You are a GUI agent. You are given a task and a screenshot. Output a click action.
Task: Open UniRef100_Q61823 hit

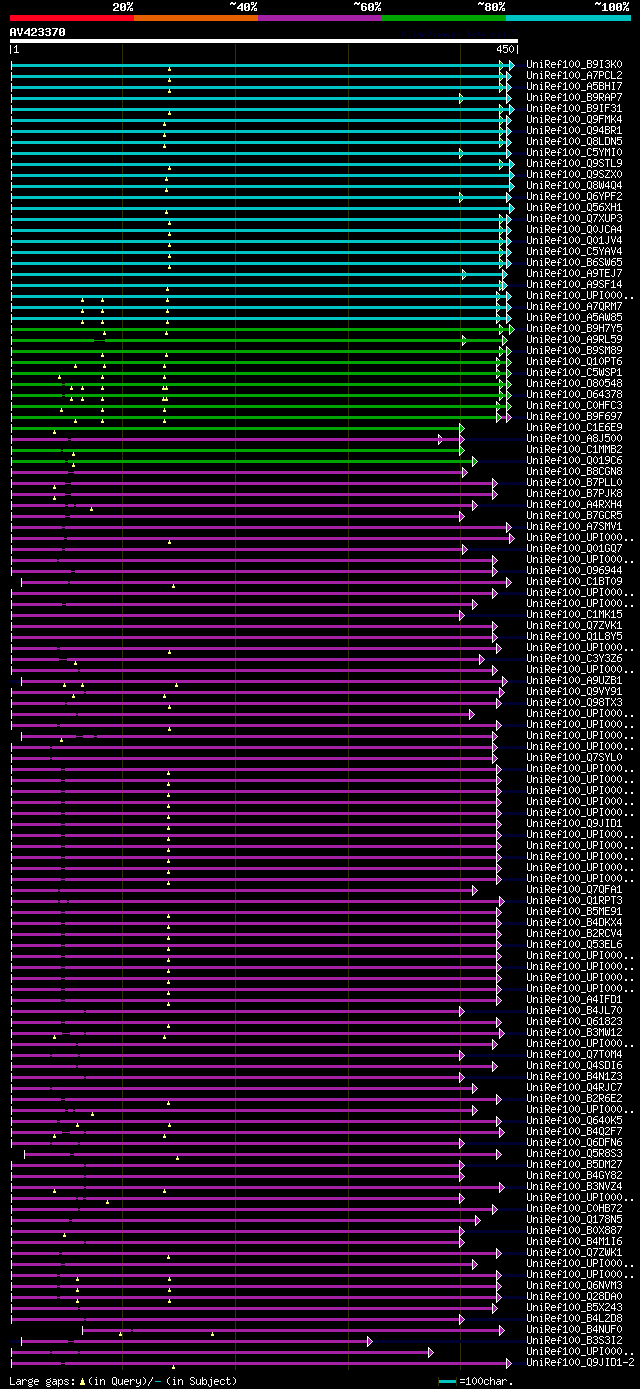click(x=575, y=1022)
